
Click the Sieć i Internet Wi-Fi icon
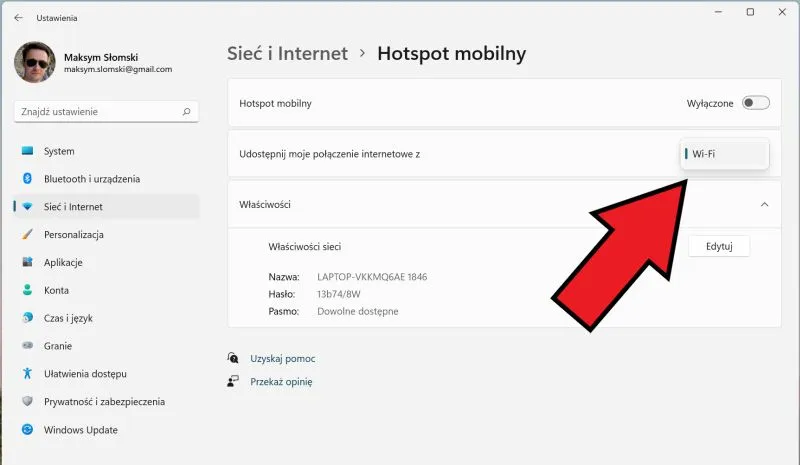tap(28, 207)
